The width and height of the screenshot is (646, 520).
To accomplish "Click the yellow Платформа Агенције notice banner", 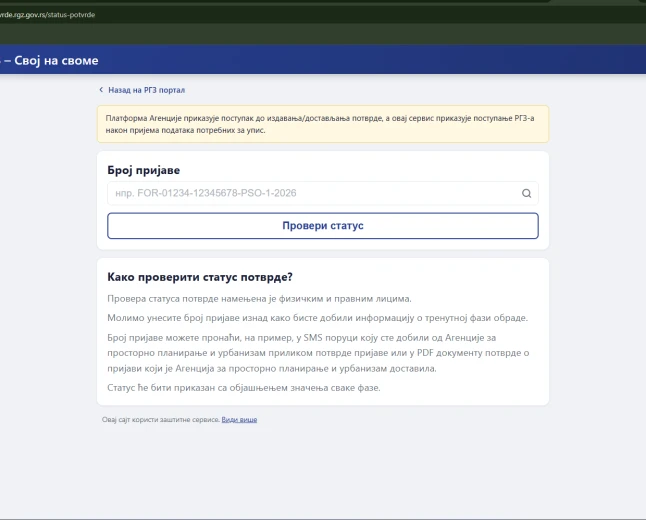I will tap(323, 124).
